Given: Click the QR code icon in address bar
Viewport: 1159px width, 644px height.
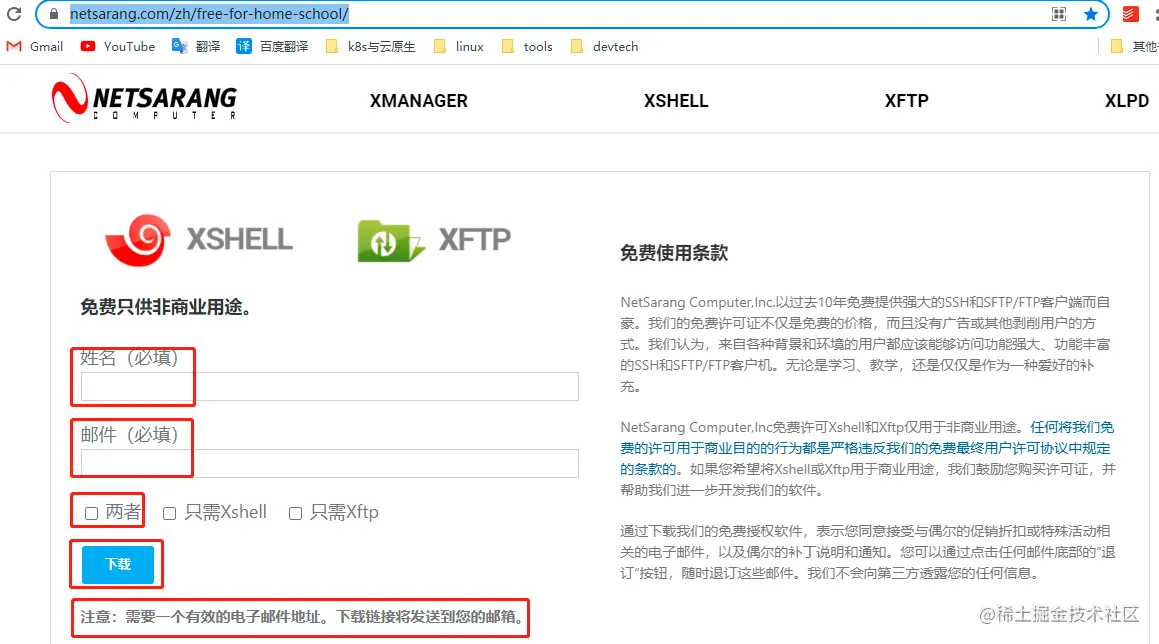Looking at the screenshot, I should (1058, 14).
